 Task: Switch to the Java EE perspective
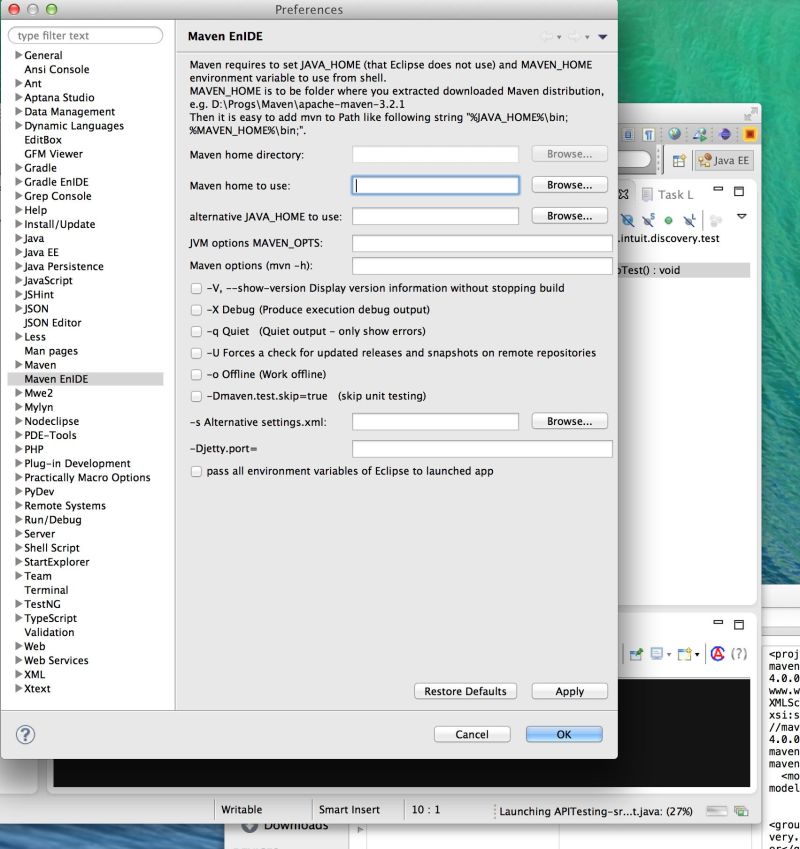(x=725, y=160)
